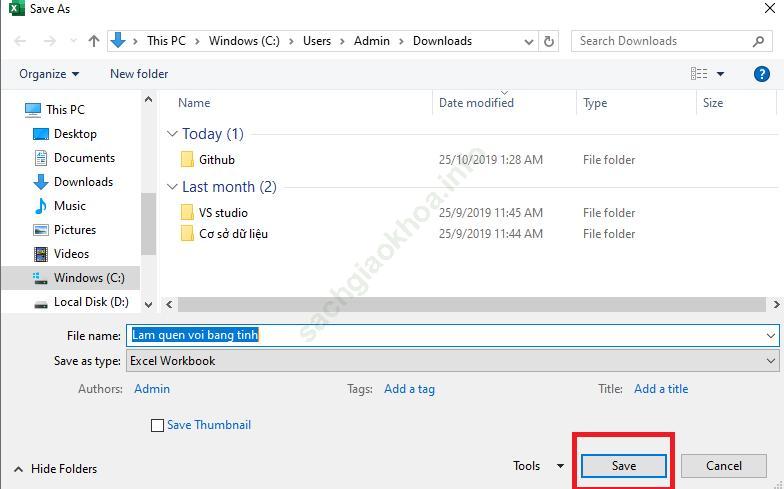Select Downloads in the navigation pane
This screenshot has height=489, width=784.
coord(83,182)
